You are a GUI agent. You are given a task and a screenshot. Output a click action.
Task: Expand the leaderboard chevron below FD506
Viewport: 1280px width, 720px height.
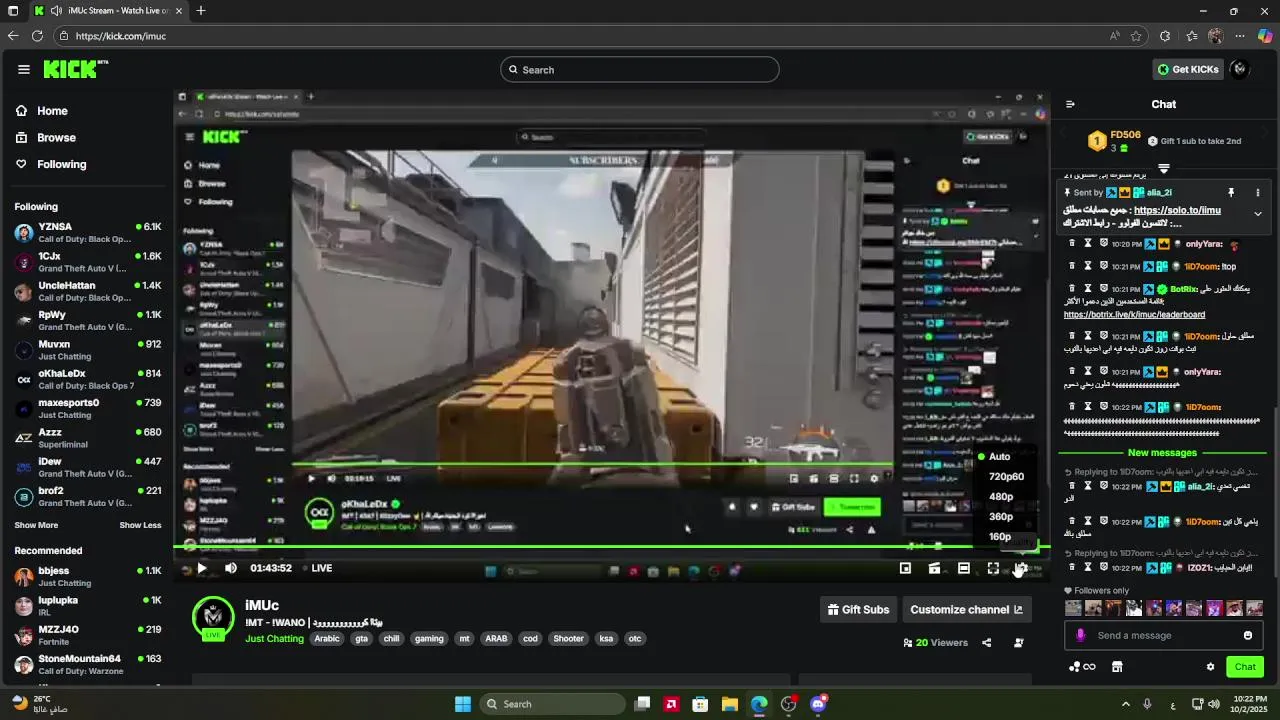point(1164,168)
